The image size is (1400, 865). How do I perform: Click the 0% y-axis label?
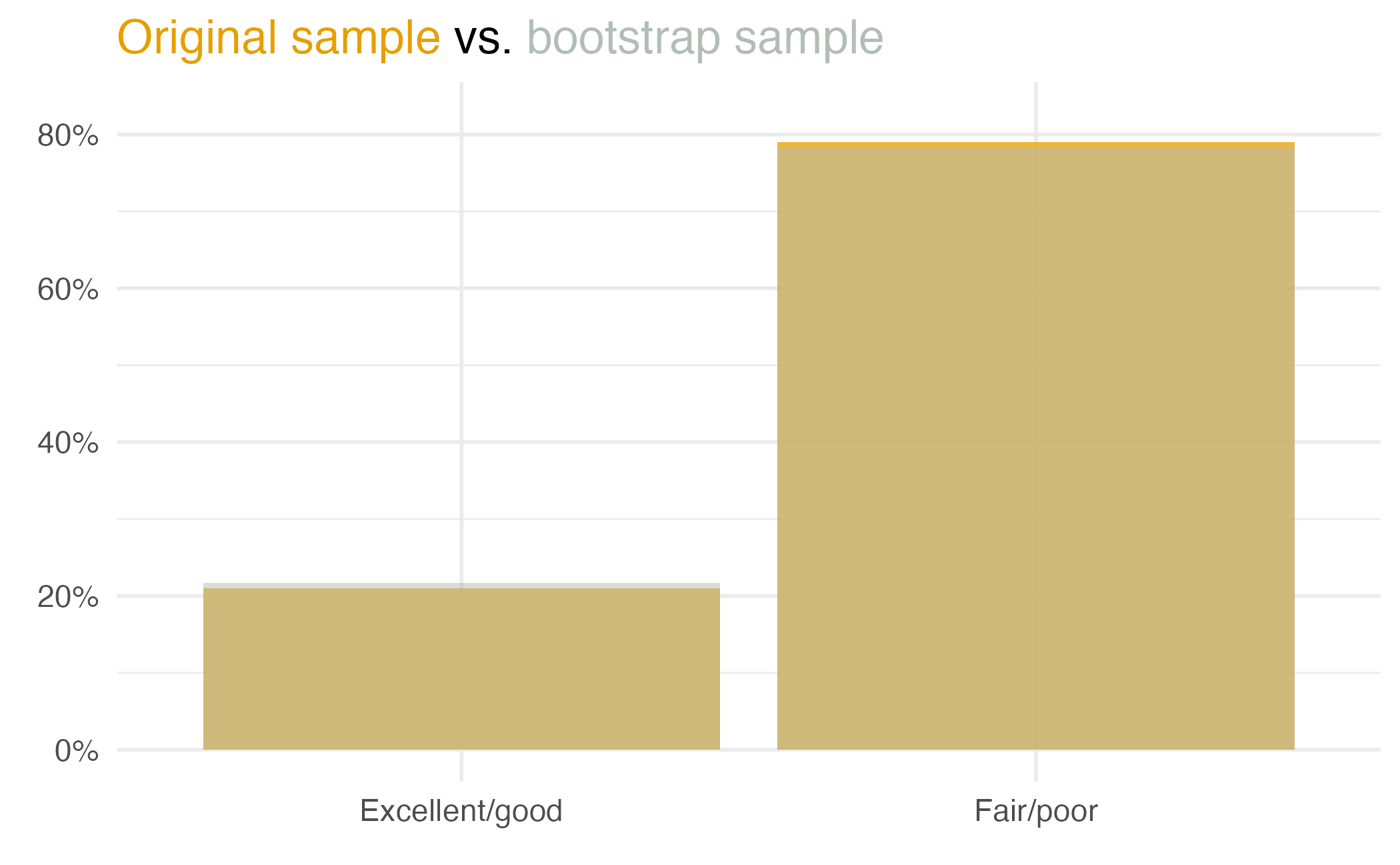click(x=77, y=751)
